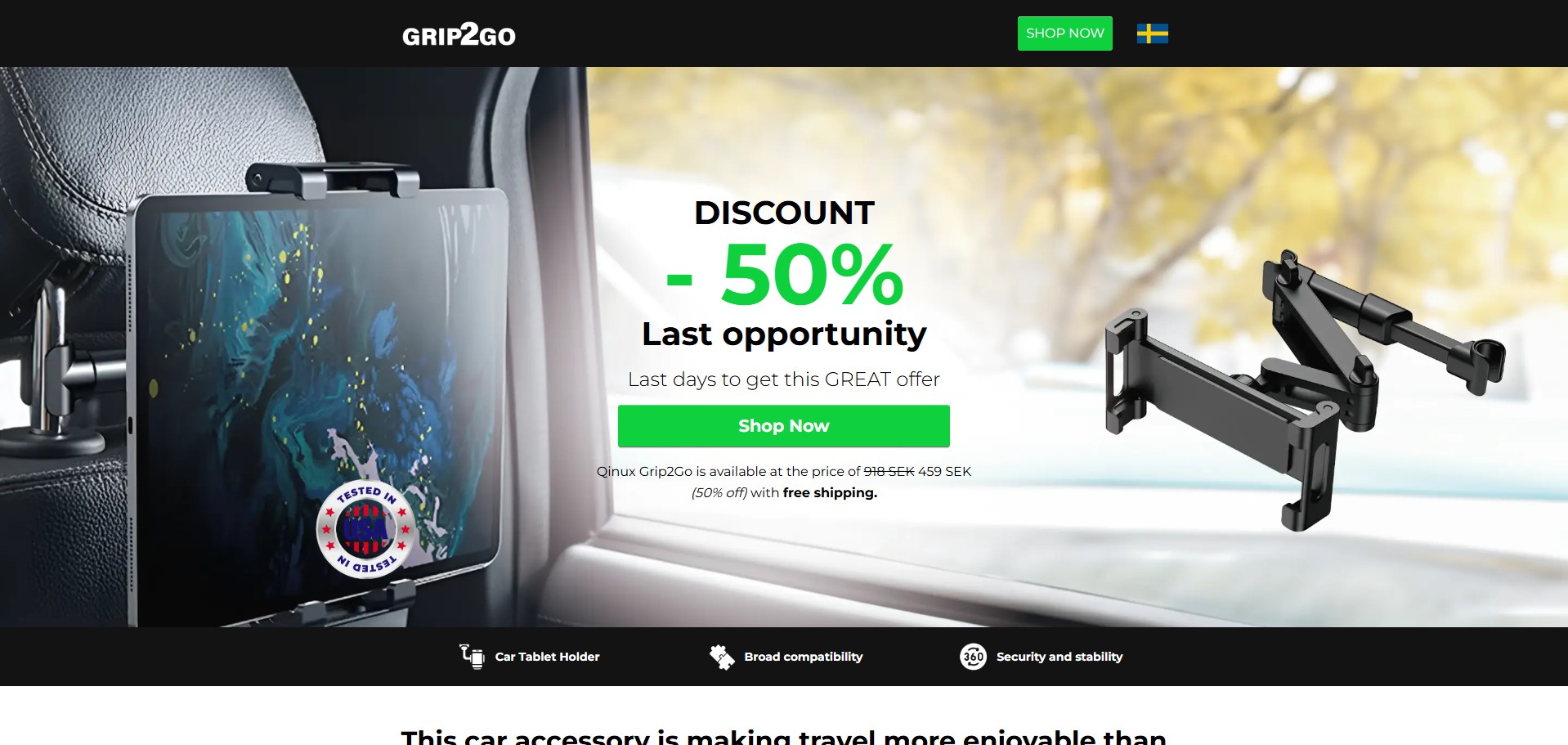Select the Broad compatibility label
The image size is (1568, 745).
[803, 657]
